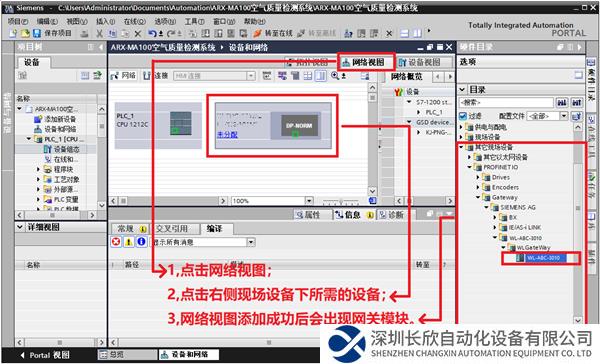600x364 pixels.
Task: Open the 100% zoom level dropdown
Action: pyautogui.click(x=309, y=201)
